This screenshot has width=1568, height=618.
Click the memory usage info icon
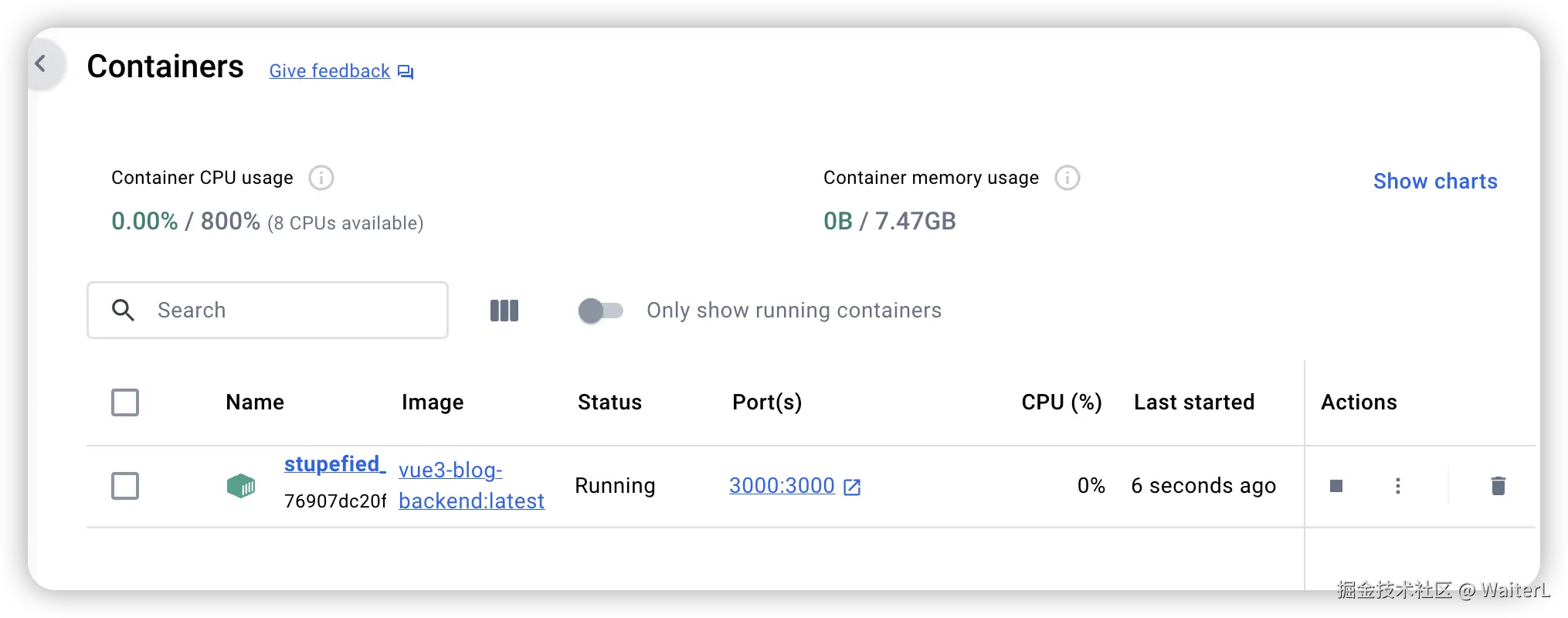click(x=1067, y=178)
